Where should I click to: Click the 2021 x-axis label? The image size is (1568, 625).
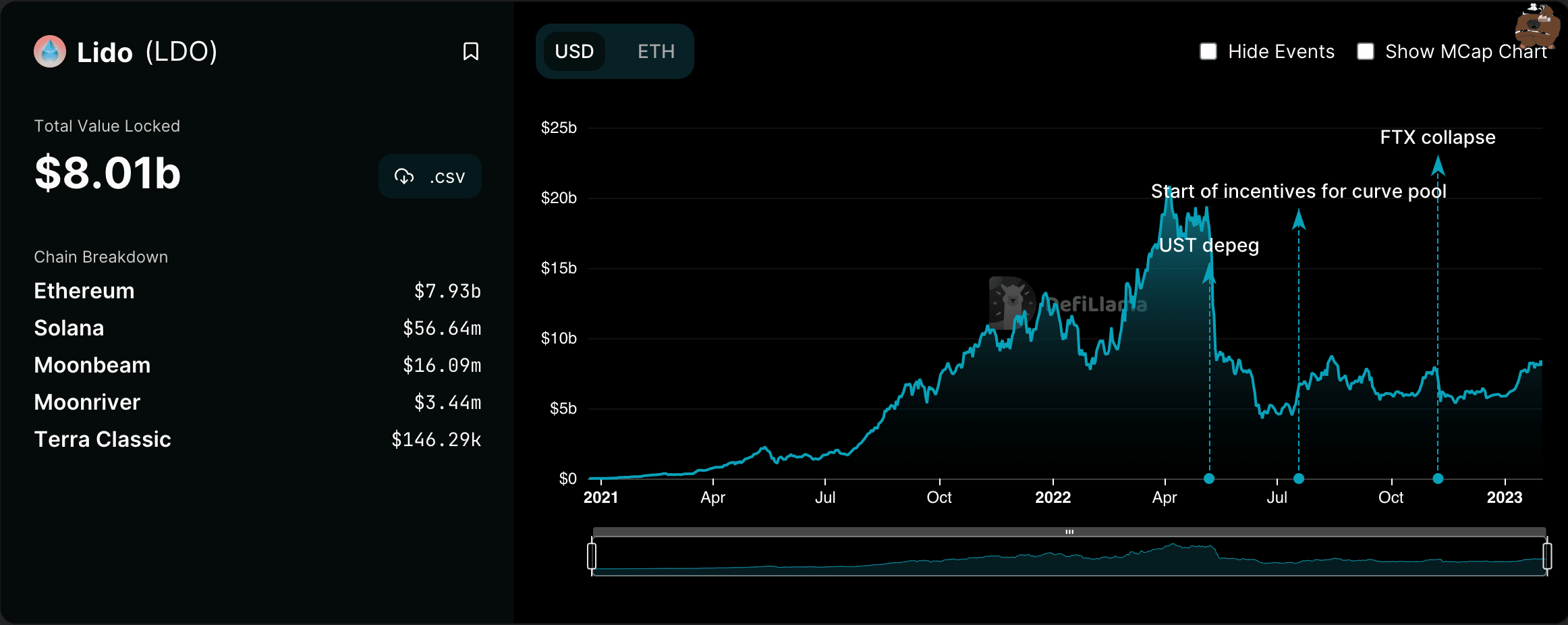pos(600,497)
